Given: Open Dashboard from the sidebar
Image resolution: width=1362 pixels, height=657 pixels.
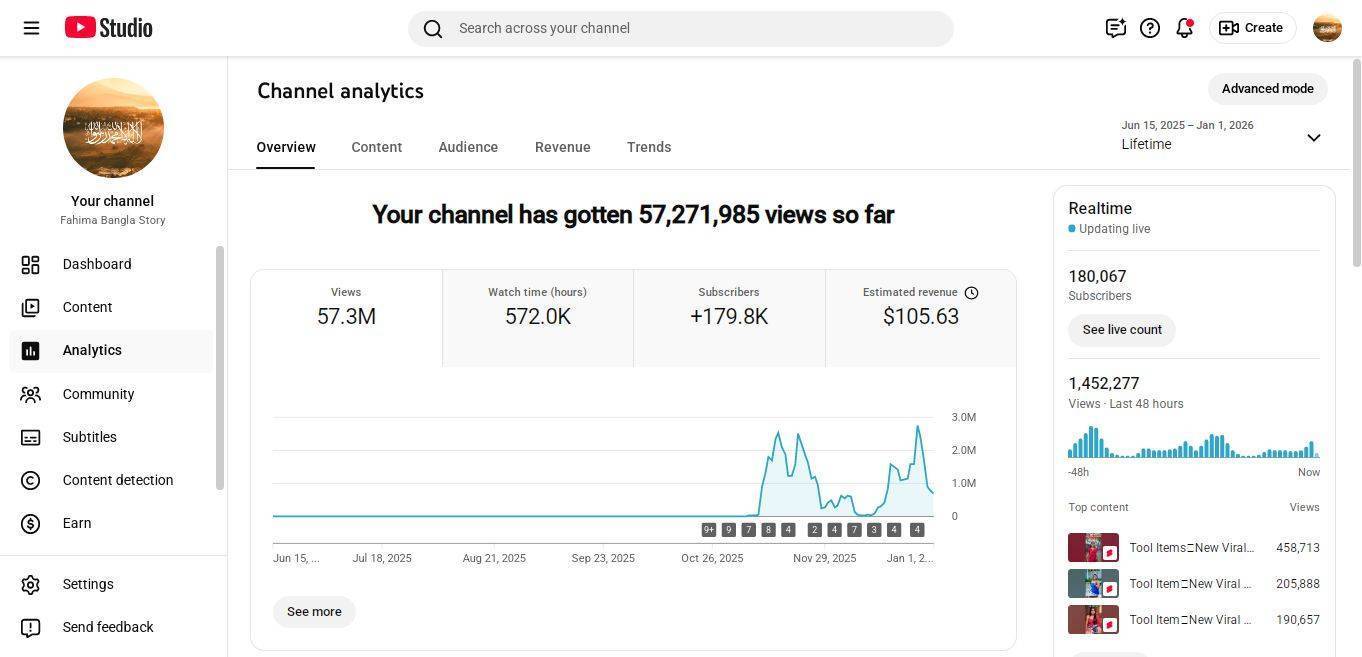Looking at the screenshot, I should 97,264.
